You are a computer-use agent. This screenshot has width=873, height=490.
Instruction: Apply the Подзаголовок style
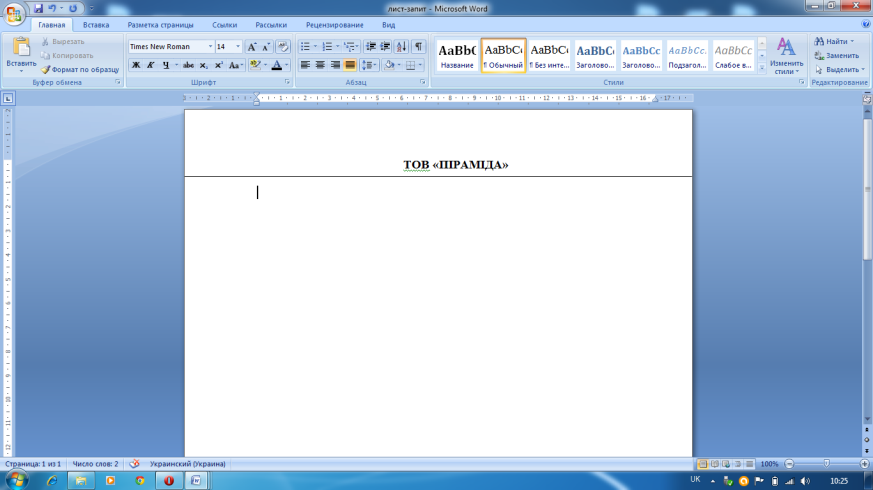[688, 56]
